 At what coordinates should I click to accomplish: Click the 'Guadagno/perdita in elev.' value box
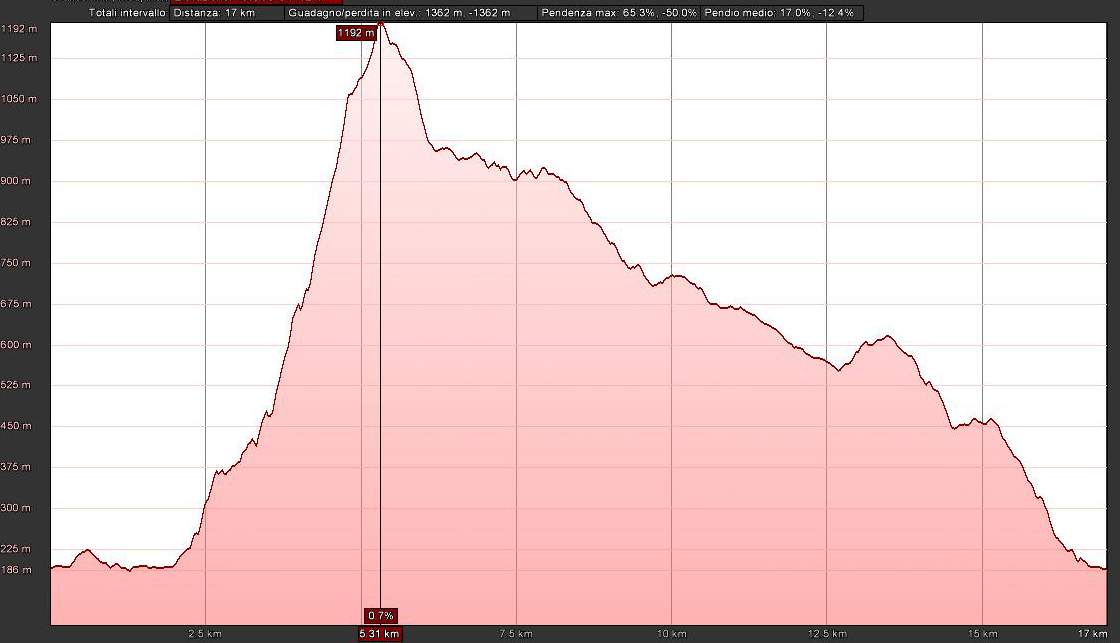[x=411, y=13]
